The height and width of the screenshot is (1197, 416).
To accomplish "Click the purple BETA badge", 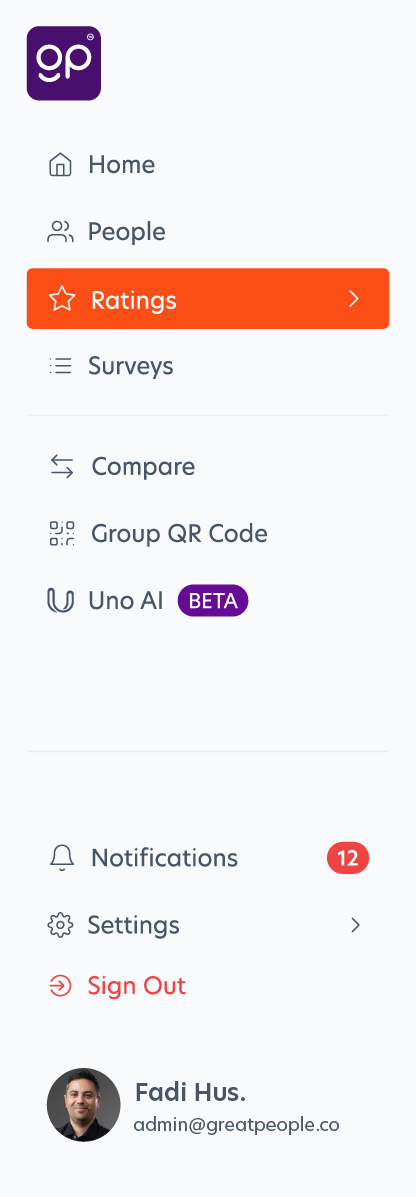I will pyautogui.click(x=213, y=601).
